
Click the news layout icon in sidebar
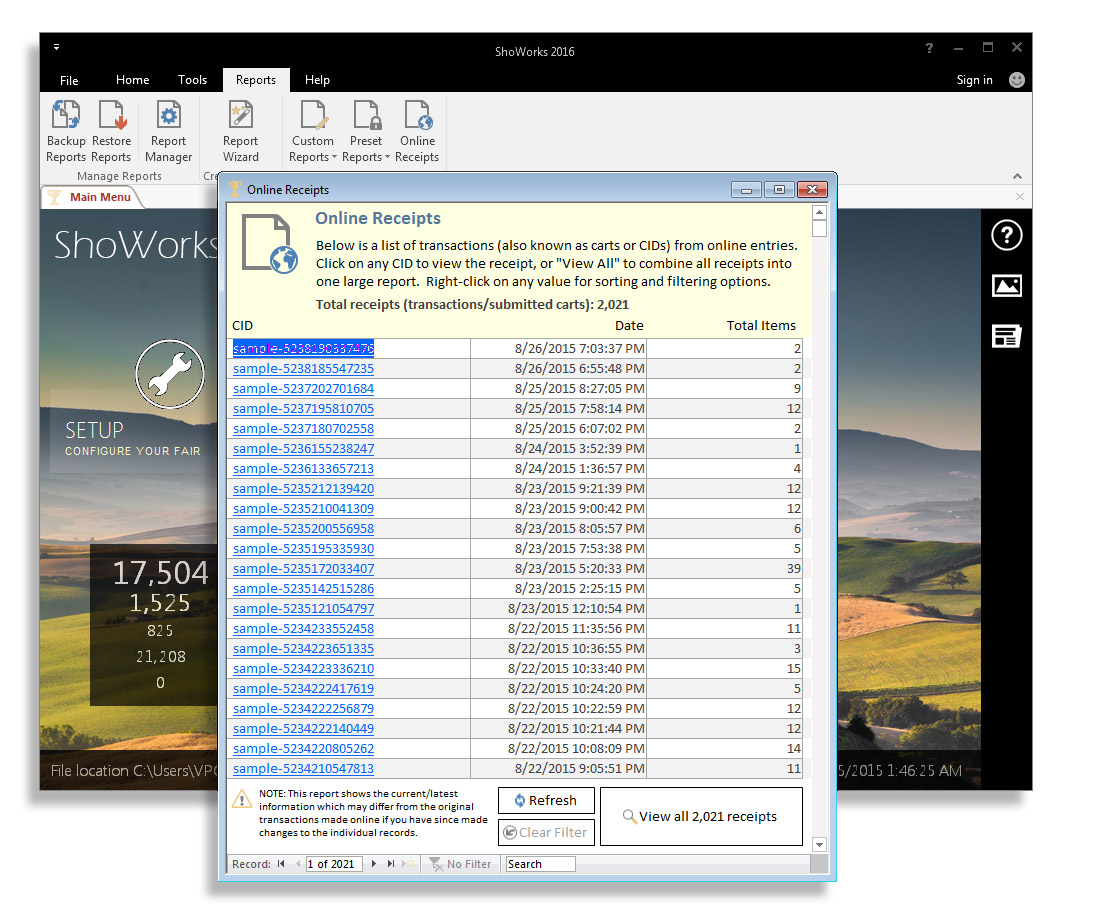(x=1006, y=336)
